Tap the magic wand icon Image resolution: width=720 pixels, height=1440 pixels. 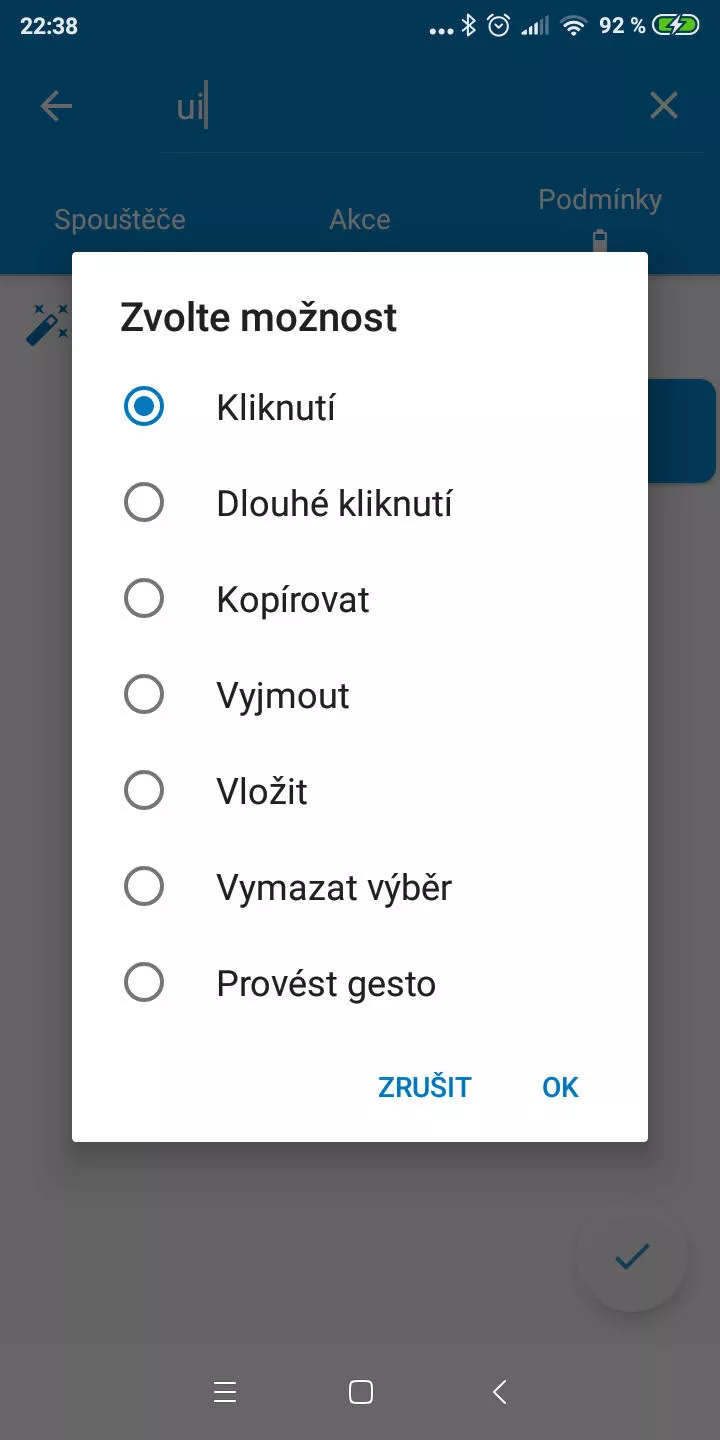(46, 325)
